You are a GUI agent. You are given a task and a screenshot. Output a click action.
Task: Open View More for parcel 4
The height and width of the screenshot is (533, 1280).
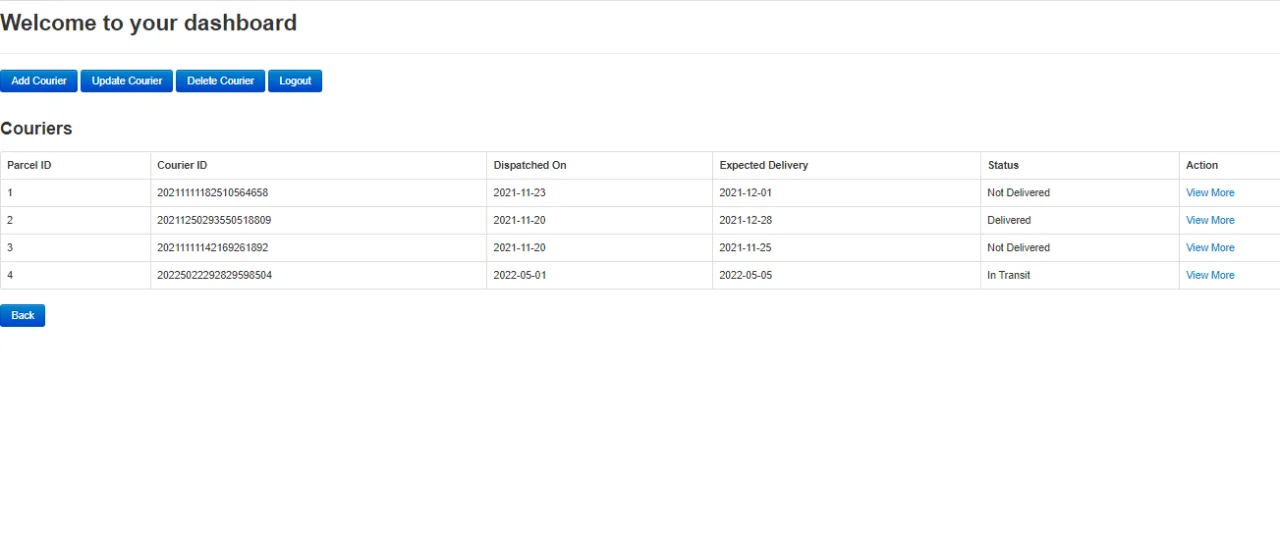click(x=1210, y=275)
